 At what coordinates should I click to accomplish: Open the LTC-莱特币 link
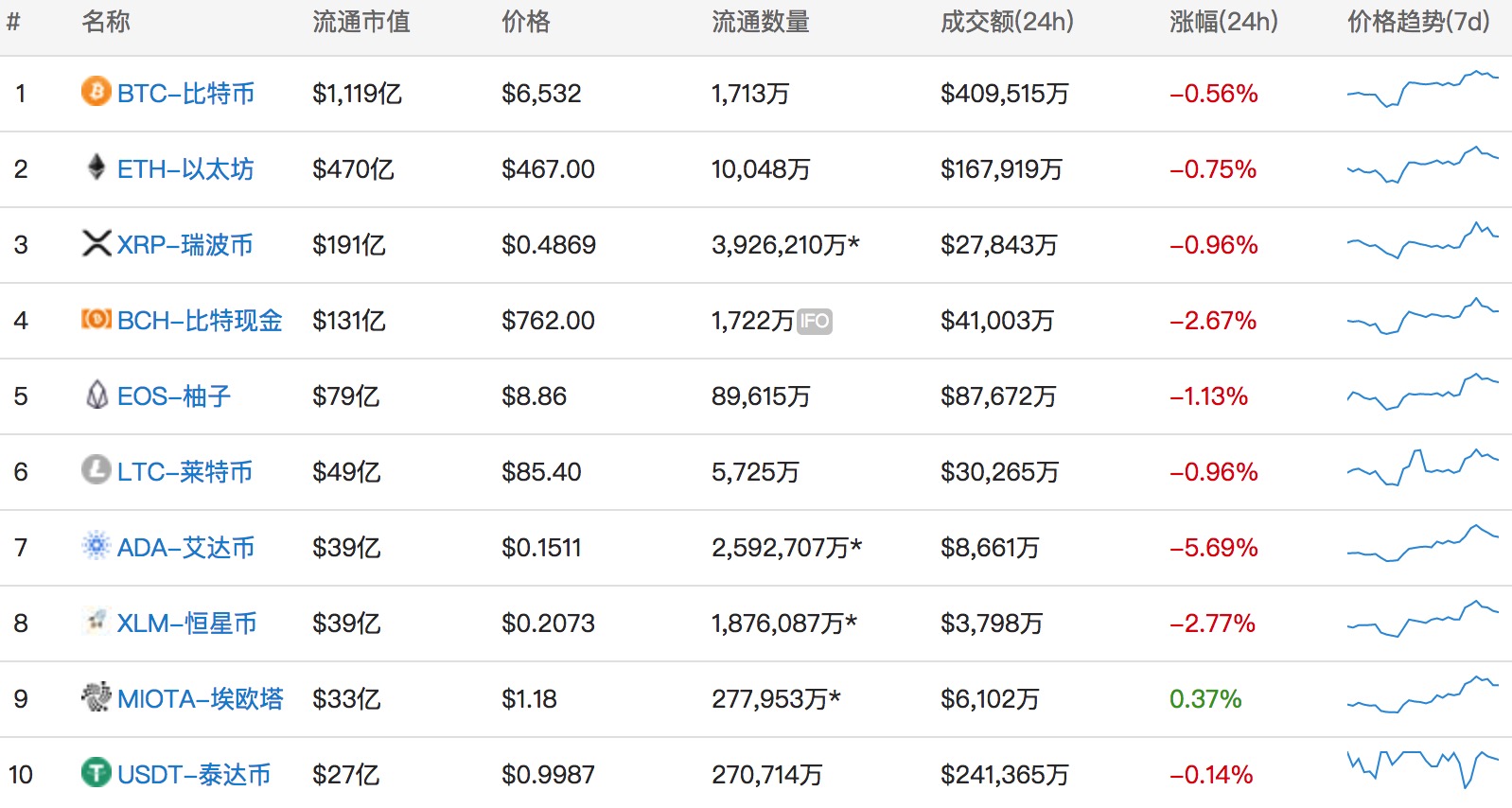click(x=185, y=472)
